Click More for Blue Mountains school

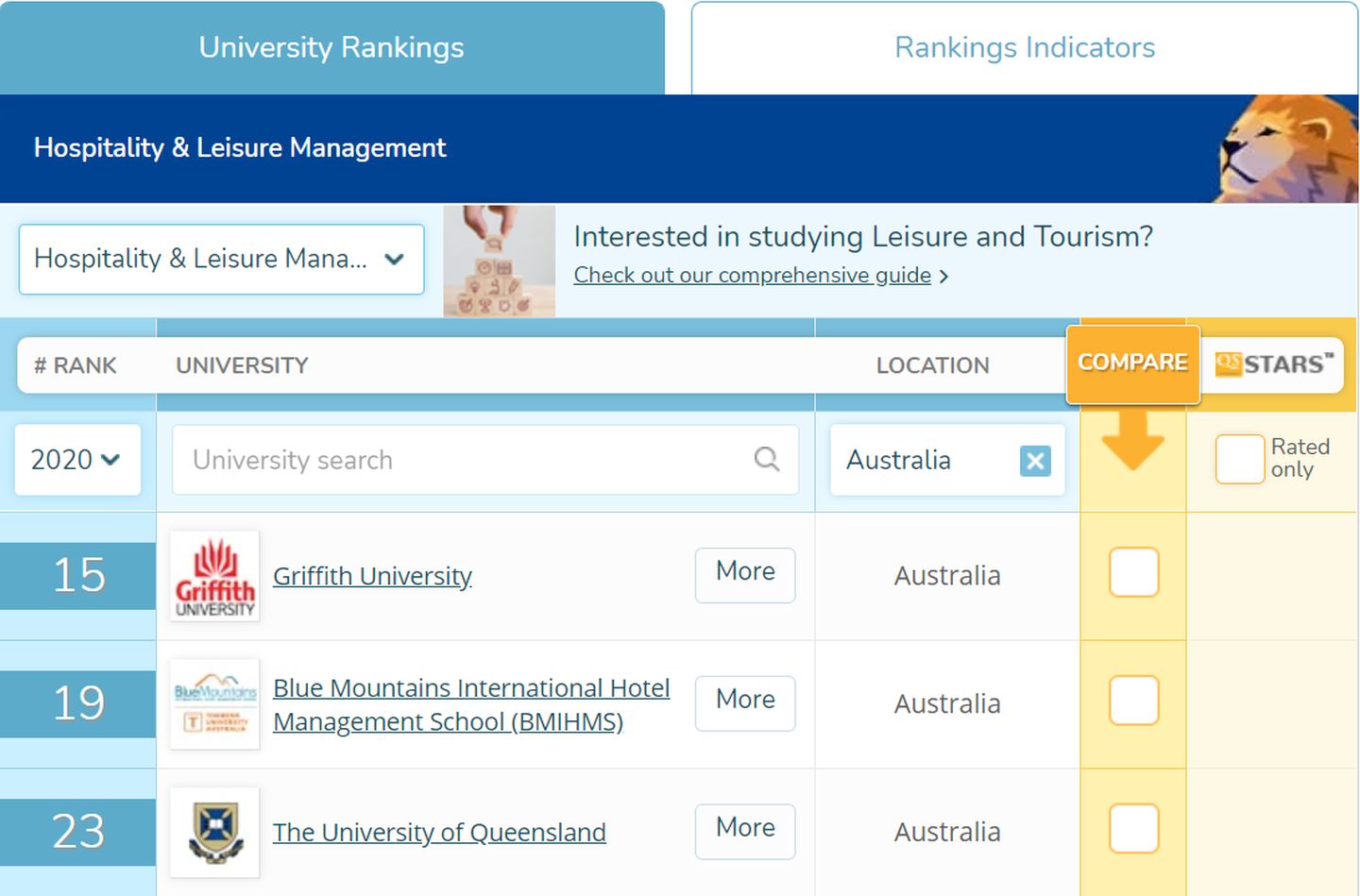click(x=745, y=702)
